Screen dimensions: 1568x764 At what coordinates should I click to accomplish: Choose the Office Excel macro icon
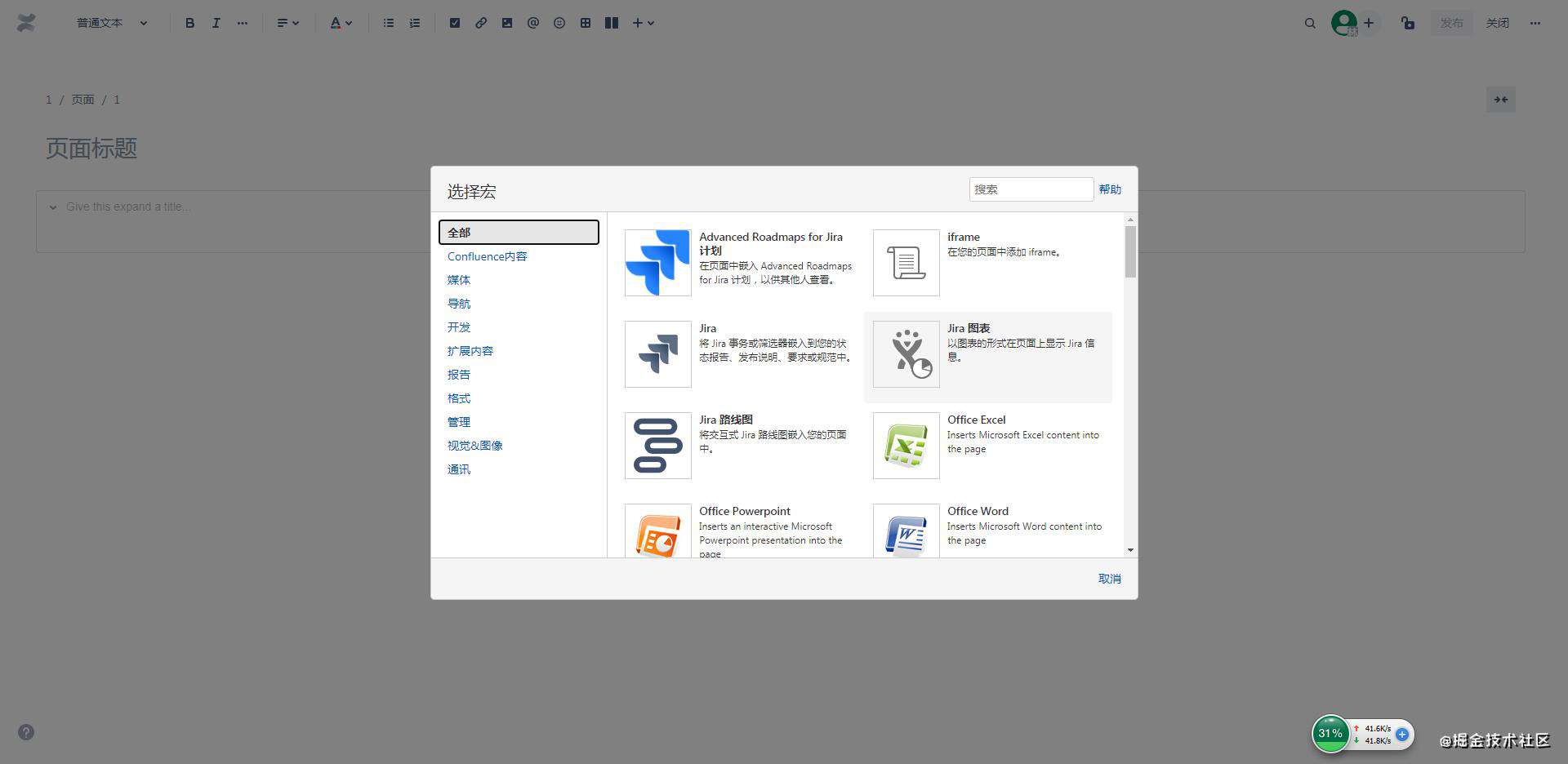(906, 446)
